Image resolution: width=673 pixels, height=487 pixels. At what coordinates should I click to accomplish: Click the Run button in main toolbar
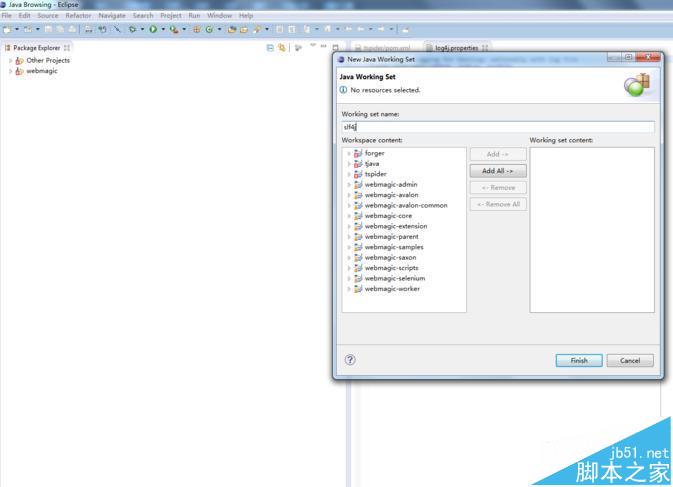coord(153,30)
